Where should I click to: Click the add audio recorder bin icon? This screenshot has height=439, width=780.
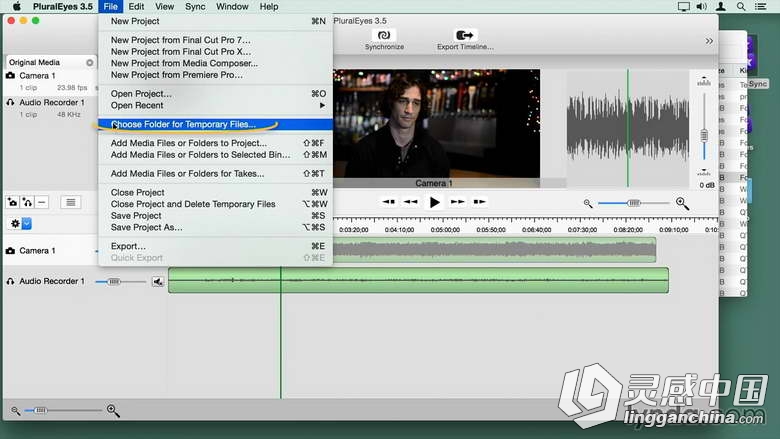pos(27,202)
